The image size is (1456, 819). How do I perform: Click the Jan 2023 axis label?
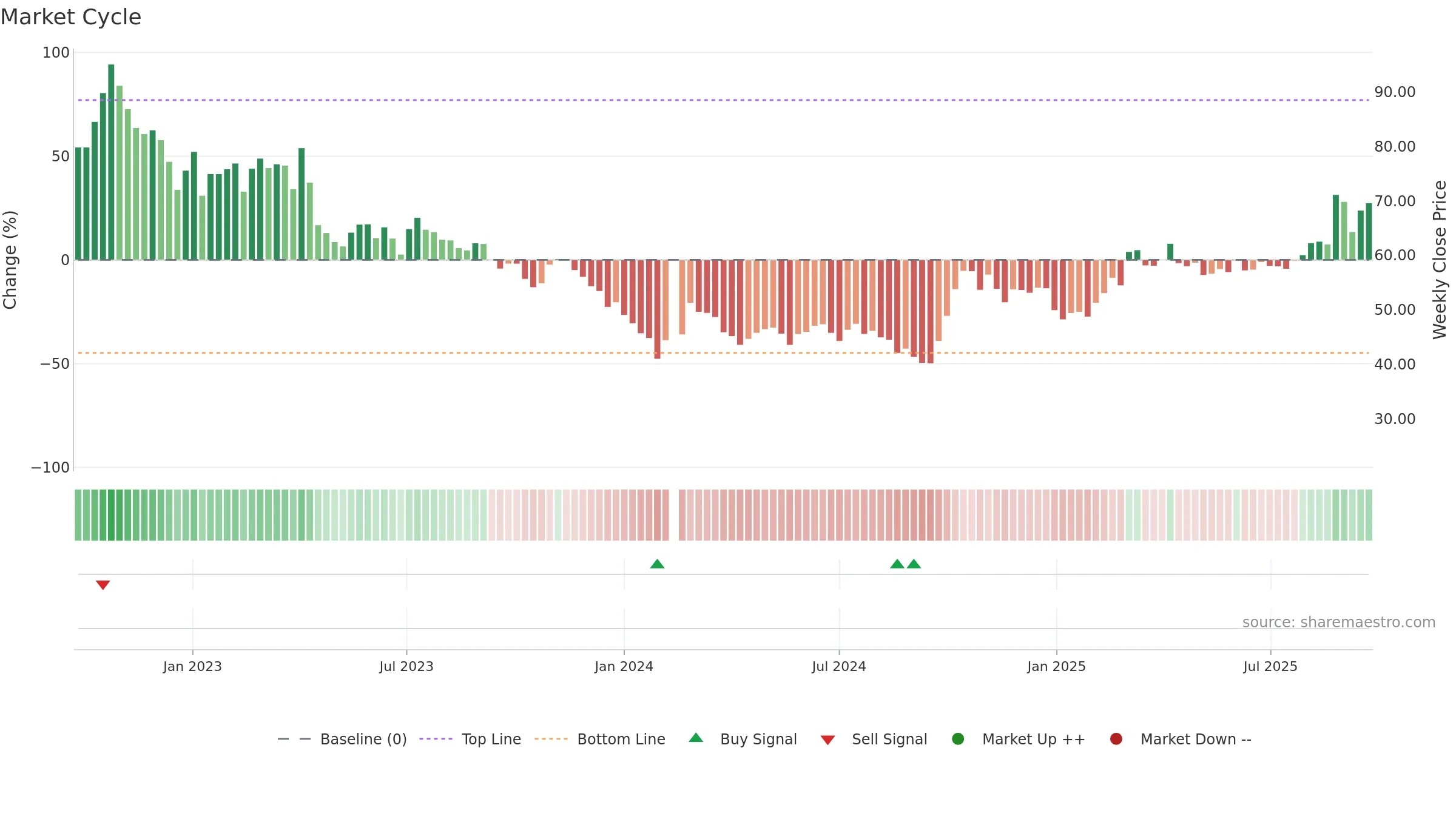coord(192,667)
